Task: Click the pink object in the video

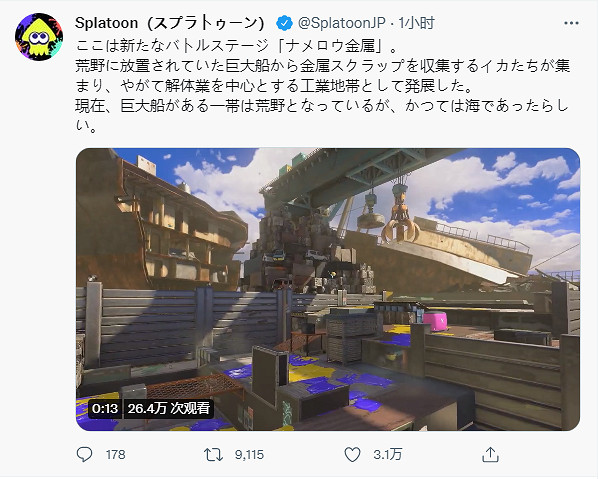Action: tap(436, 321)
